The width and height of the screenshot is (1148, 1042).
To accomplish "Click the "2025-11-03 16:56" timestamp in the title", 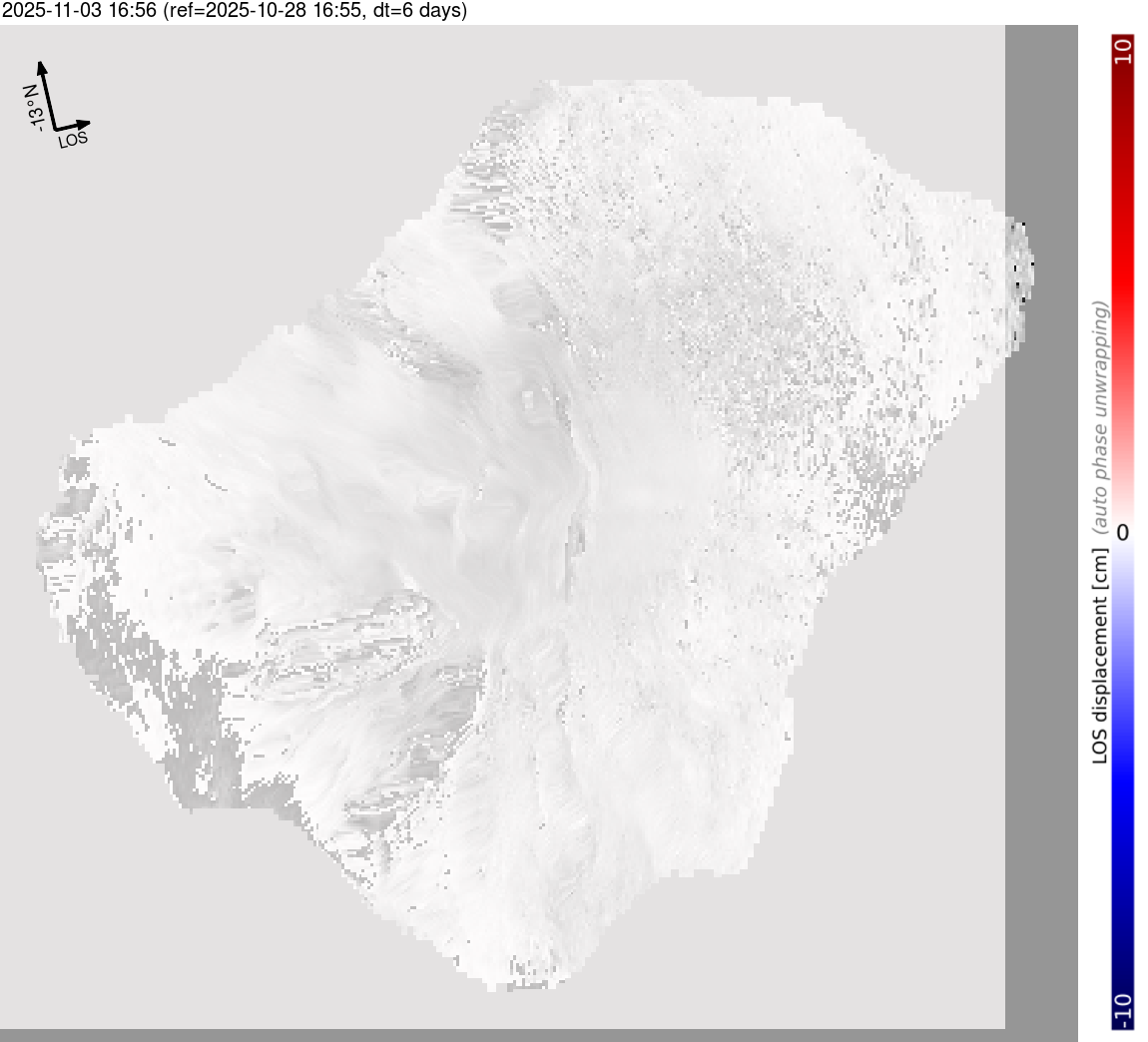I will point(78,11).
